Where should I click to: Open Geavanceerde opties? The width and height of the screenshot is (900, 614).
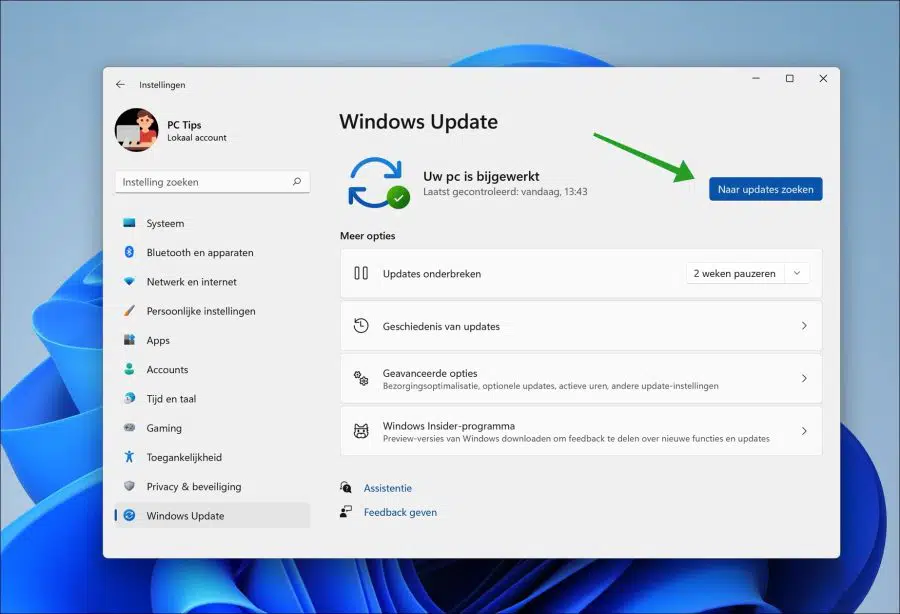(x=581, y=378)
